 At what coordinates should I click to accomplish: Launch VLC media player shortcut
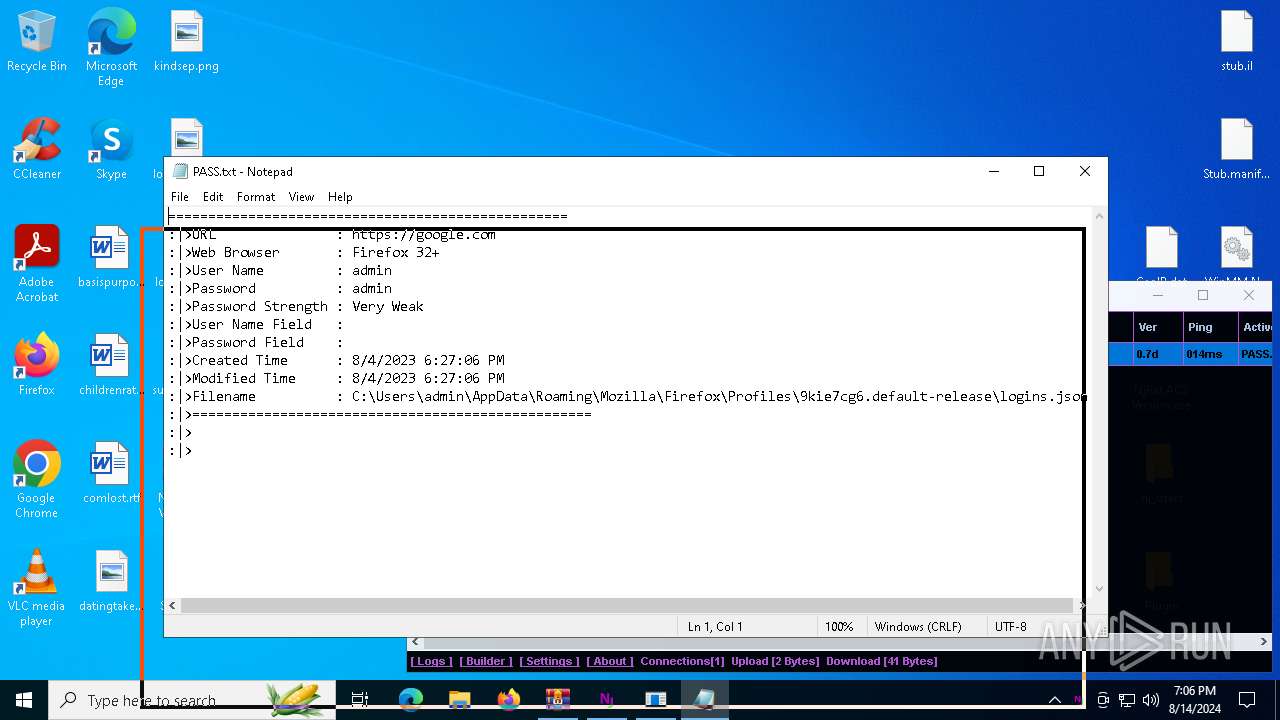[37, 588]
